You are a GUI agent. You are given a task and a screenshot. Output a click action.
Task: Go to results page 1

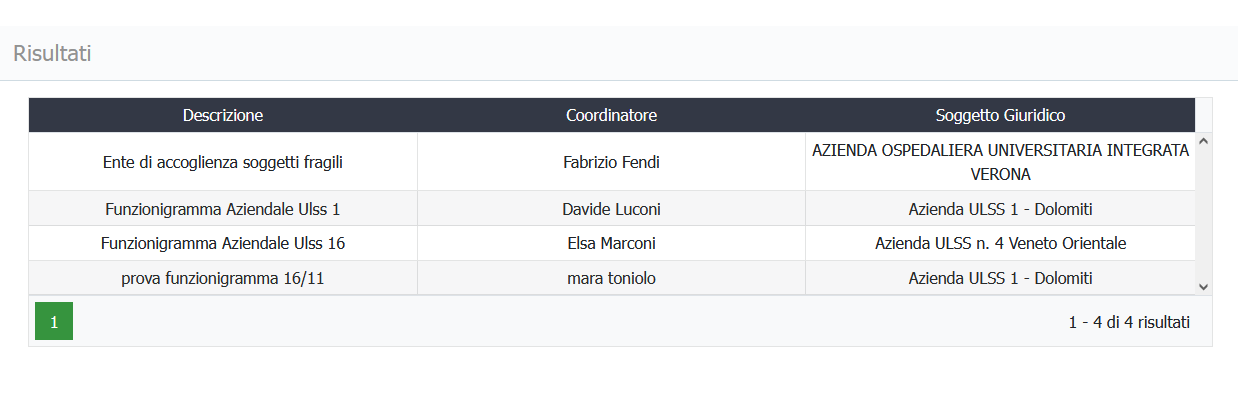click(x=54, y=321)
